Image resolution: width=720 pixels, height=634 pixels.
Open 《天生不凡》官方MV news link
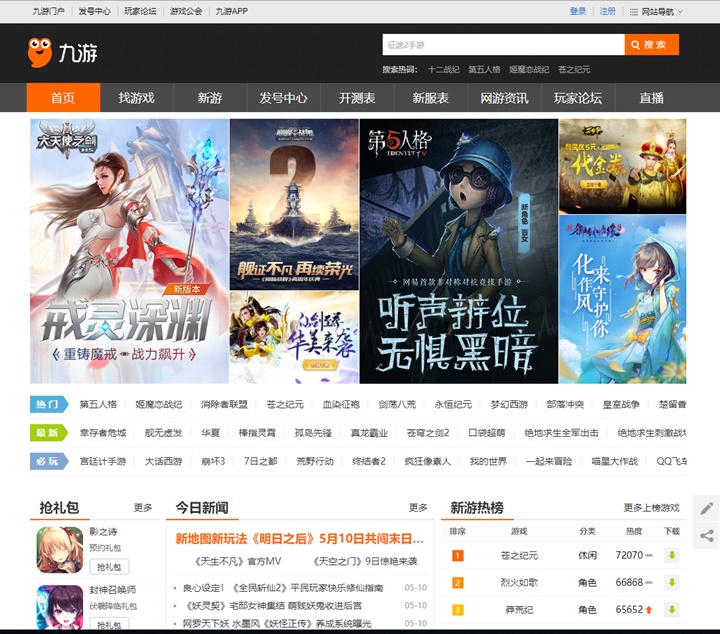(x=238, y=561)
